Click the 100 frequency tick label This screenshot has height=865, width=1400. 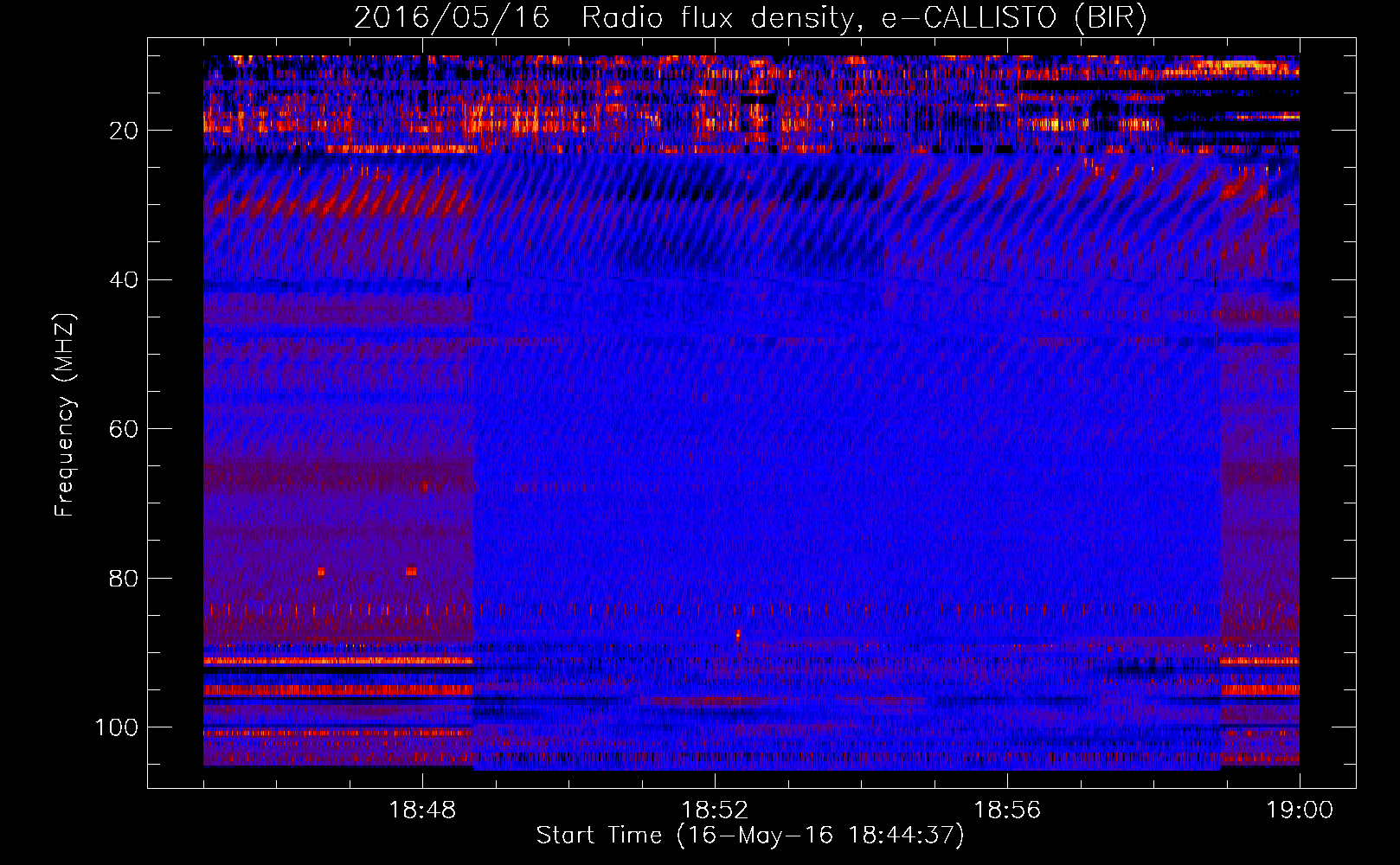117,727
